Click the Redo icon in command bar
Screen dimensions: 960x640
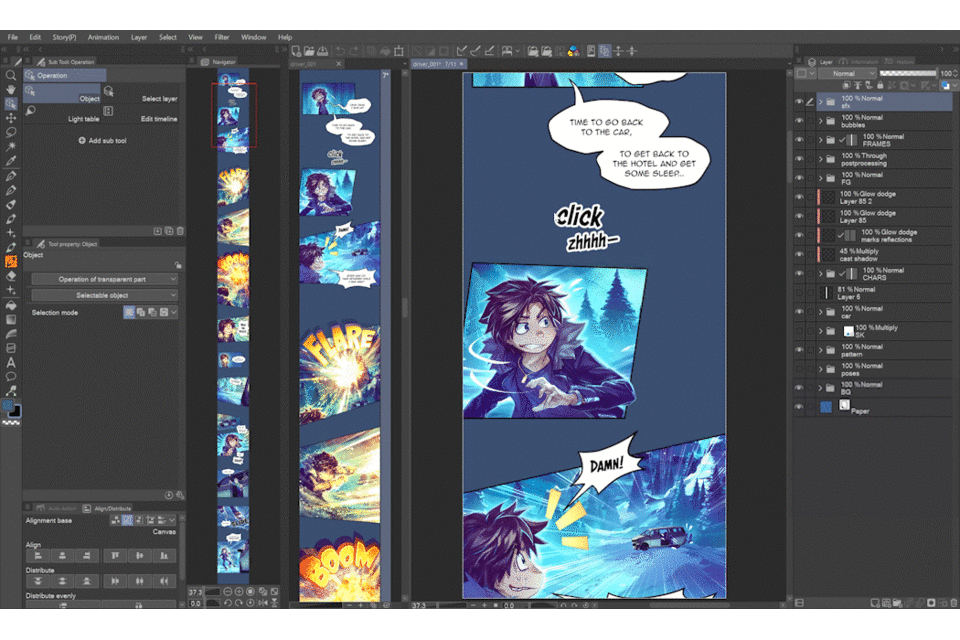pyautogui.click(x=353, y=51)
